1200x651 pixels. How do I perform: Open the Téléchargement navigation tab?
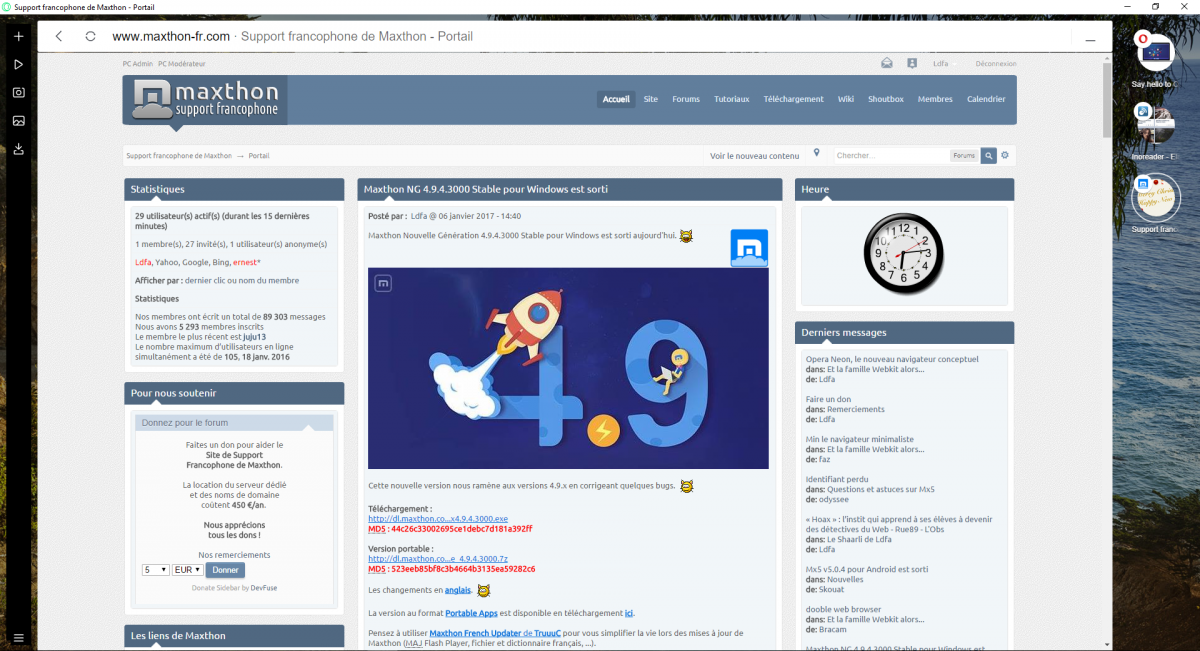[x=793, y=99]
